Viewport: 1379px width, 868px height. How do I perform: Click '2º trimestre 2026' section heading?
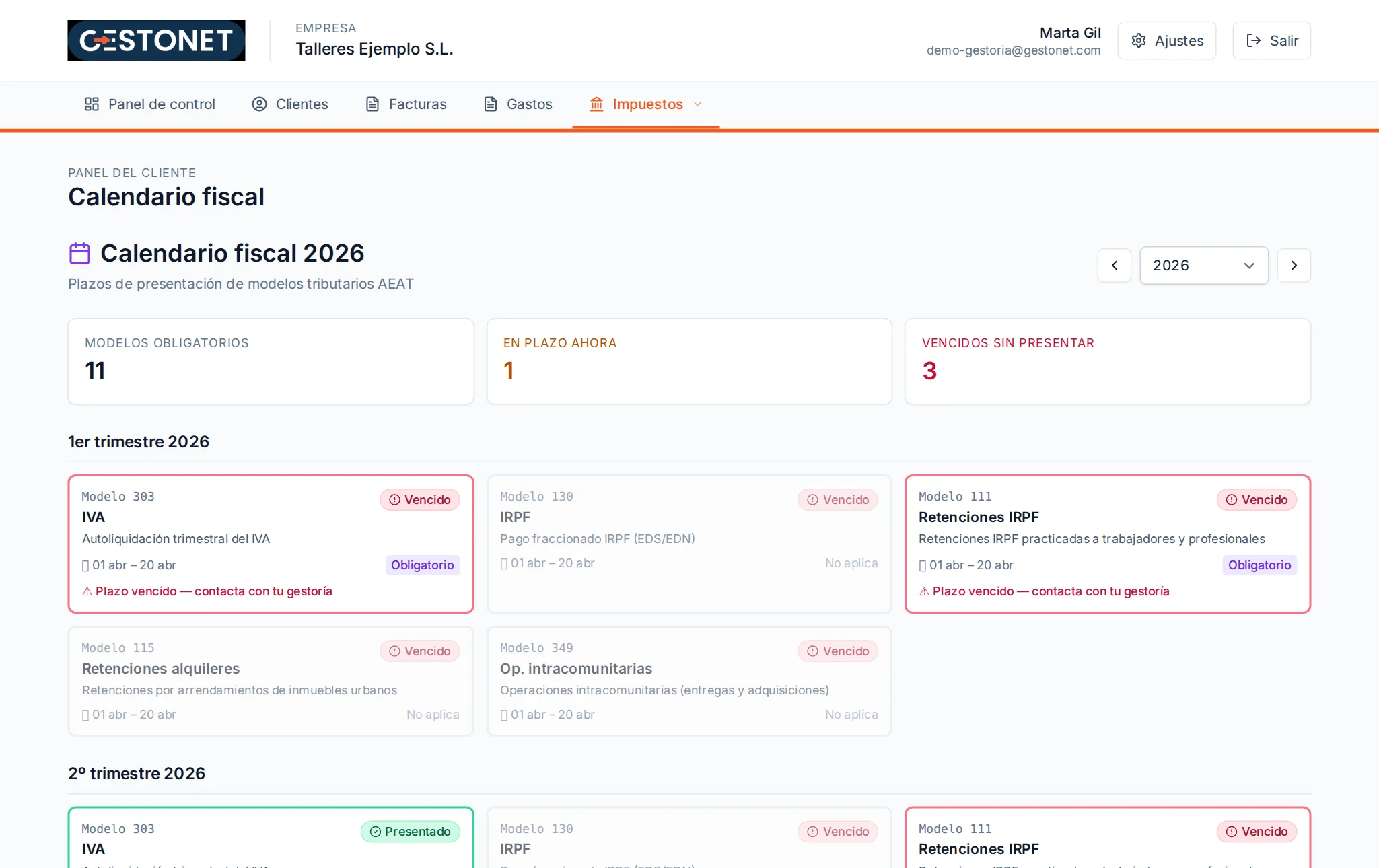point(137,774)
